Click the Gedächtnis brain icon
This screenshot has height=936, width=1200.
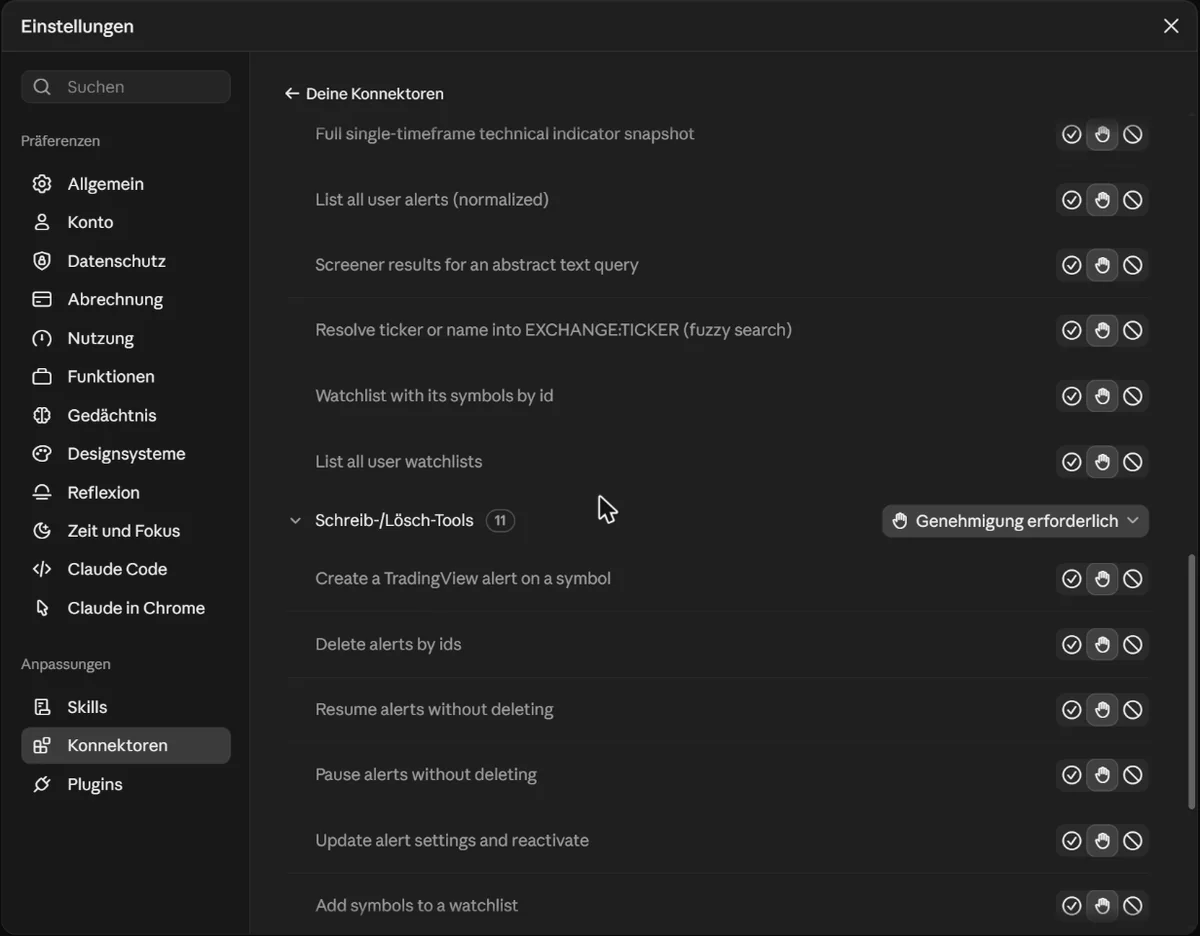[x=42, y=415]
